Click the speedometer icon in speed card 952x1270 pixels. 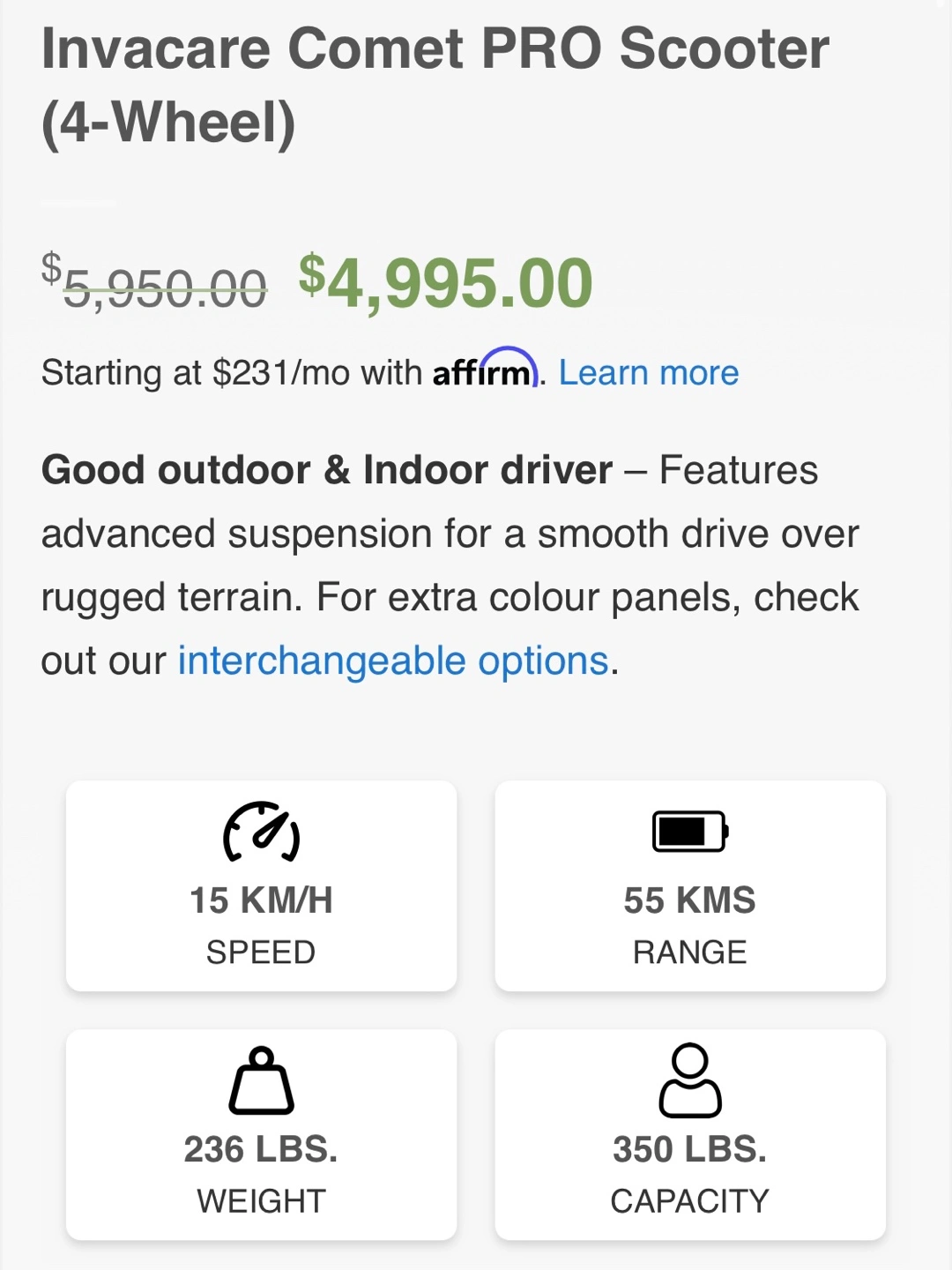pos(261,832)
